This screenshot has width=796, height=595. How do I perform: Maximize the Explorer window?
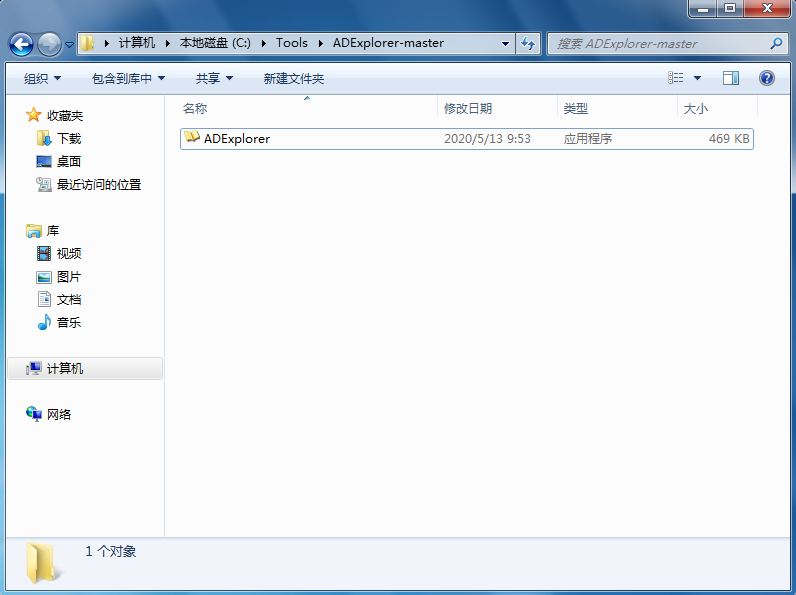tap(730, 8)
